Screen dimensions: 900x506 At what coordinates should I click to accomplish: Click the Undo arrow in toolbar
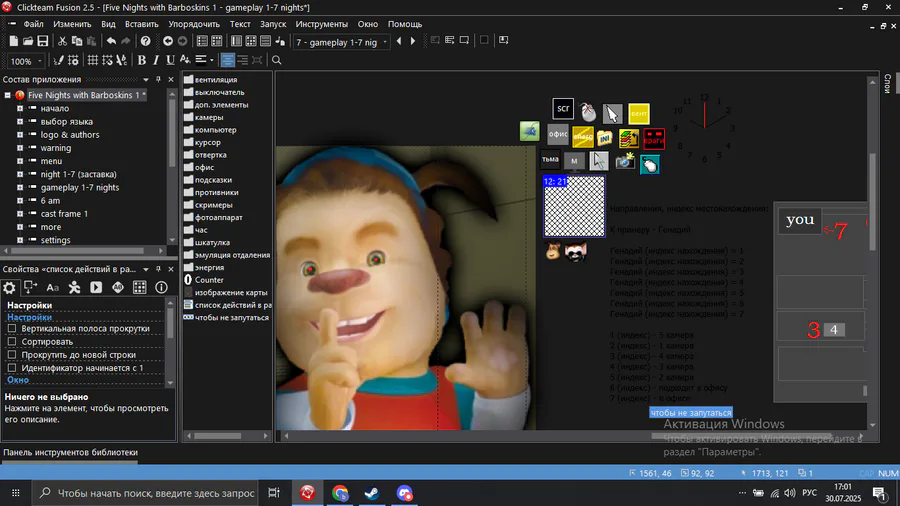[111, 41]
